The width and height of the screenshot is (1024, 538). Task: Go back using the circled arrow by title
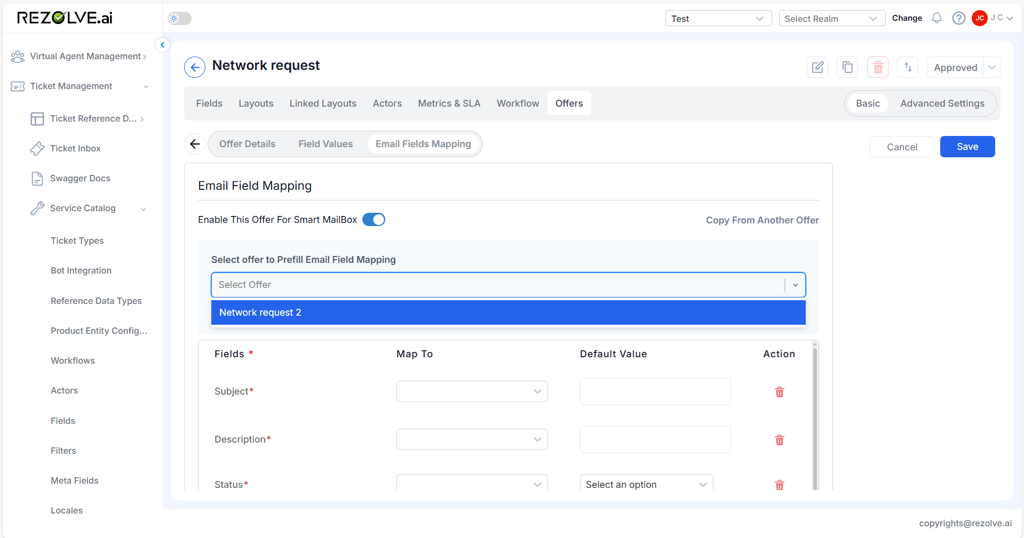coord(195,67)
